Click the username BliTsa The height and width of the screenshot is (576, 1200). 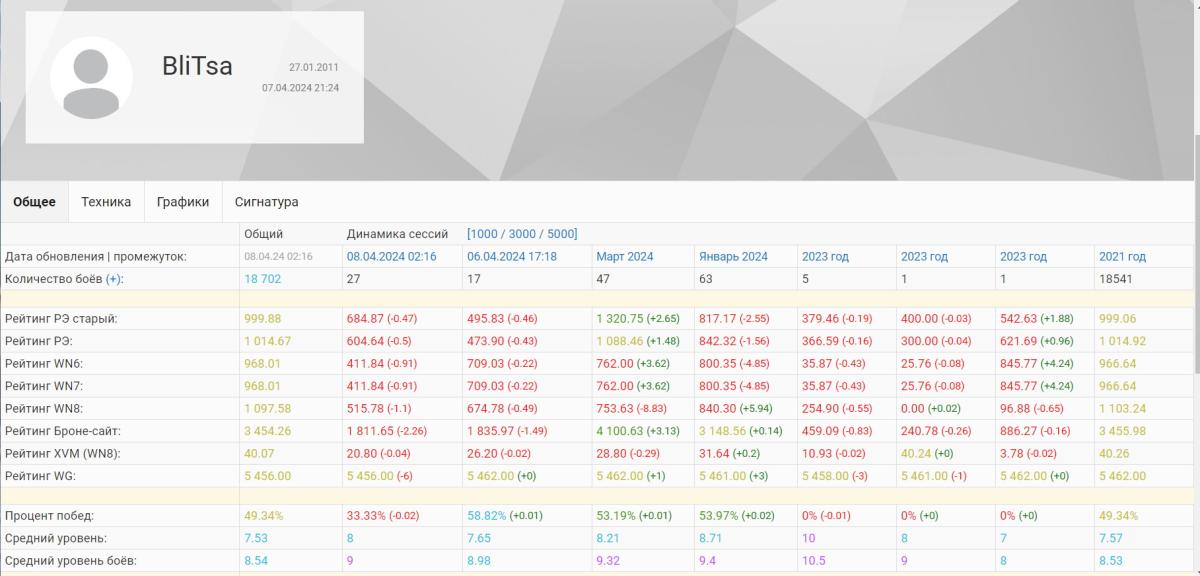click(x=197, y=66)
